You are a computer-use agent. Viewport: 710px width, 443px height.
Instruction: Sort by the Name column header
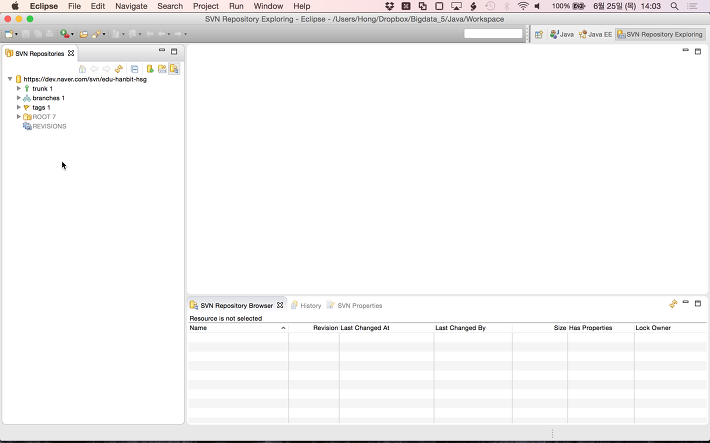point(238,328)
